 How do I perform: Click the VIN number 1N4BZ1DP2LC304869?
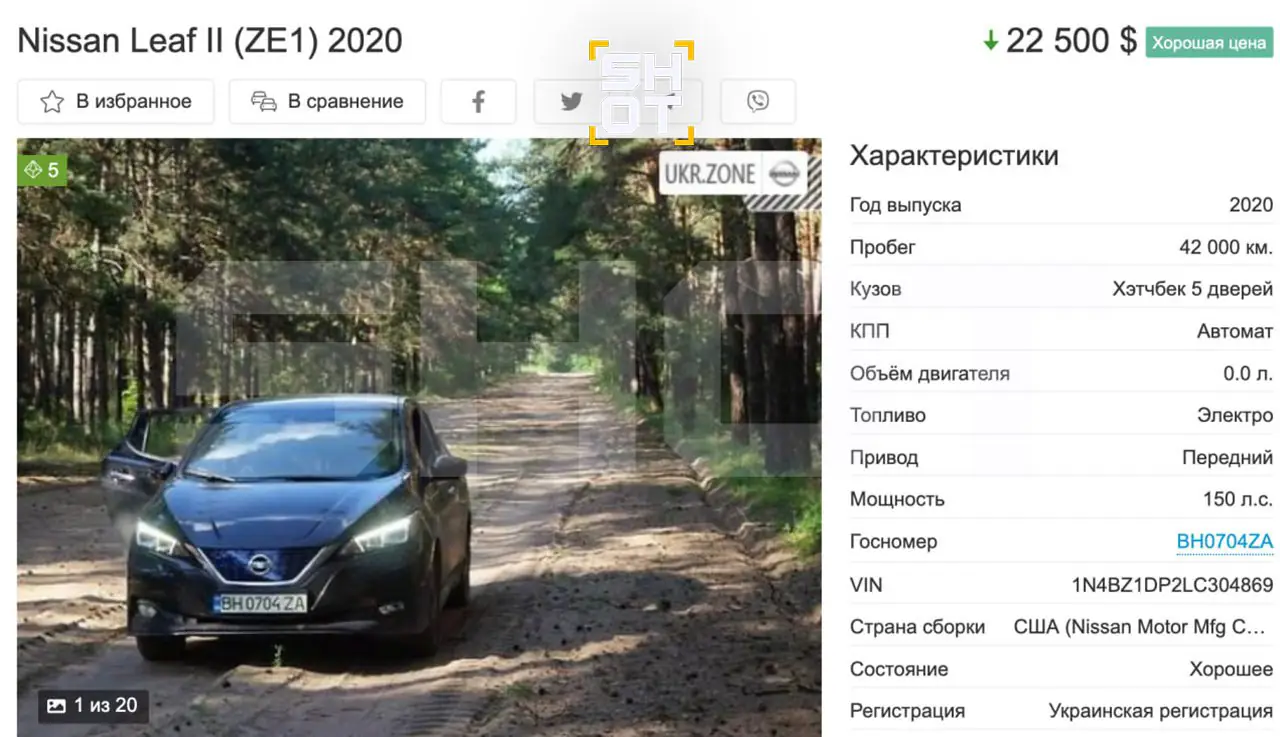point(1172,585)
